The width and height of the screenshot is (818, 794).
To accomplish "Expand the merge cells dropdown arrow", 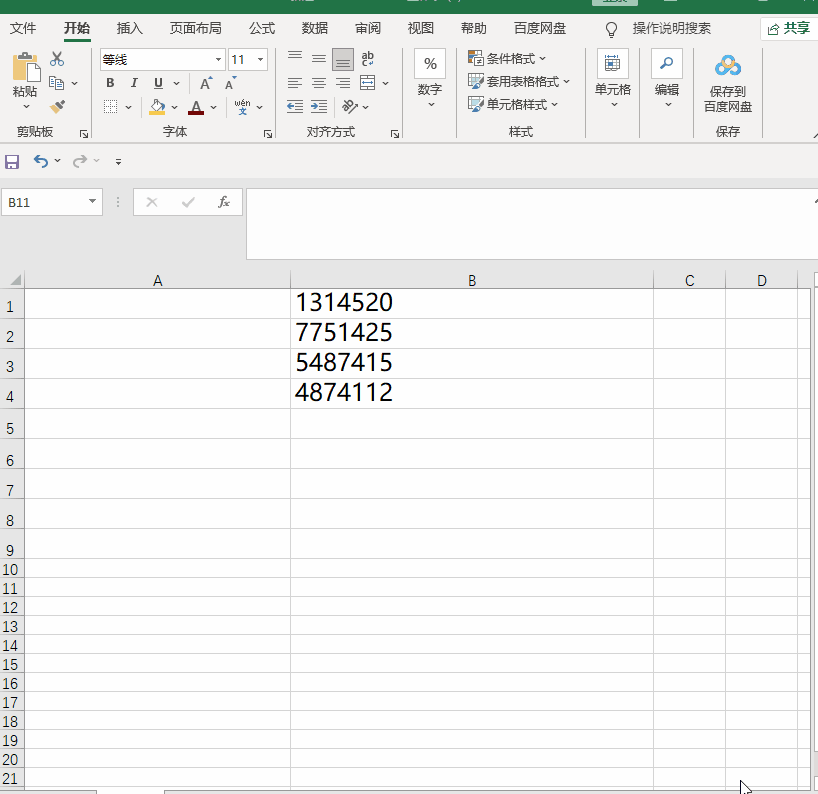I will (386, 83).
